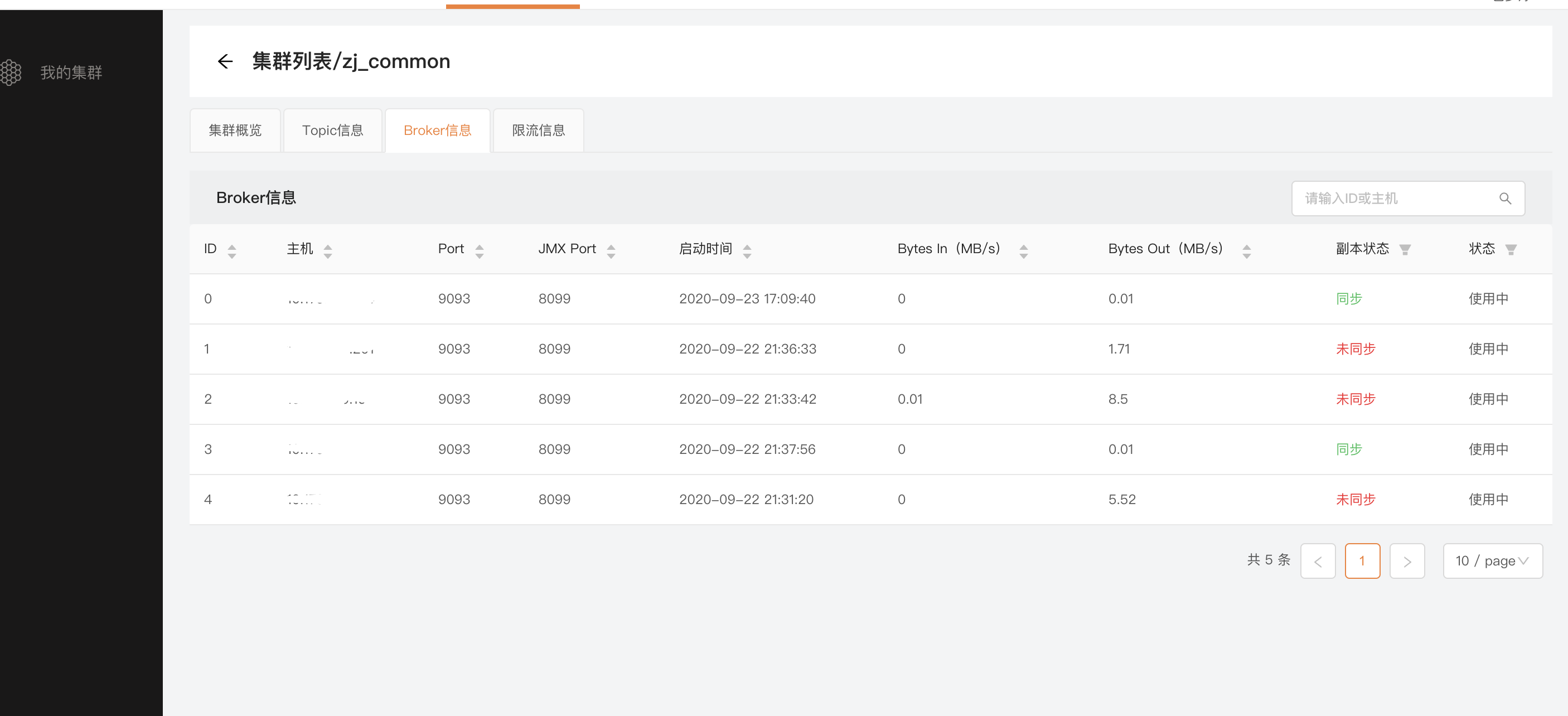Sort the table by the JMX Port column
Viewport: 1568px width, 716px height.
[611, 251]
